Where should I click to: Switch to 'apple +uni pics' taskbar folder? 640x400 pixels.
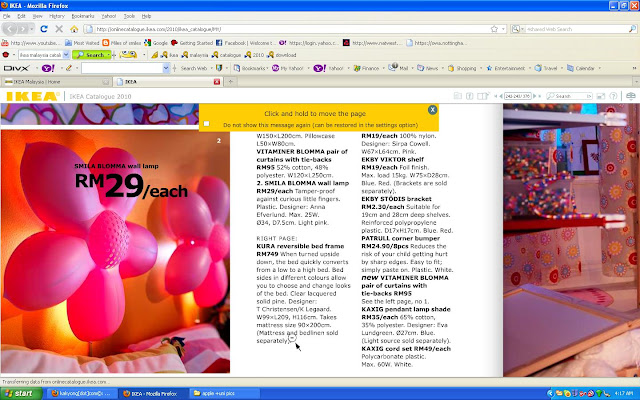coord(224,393)
